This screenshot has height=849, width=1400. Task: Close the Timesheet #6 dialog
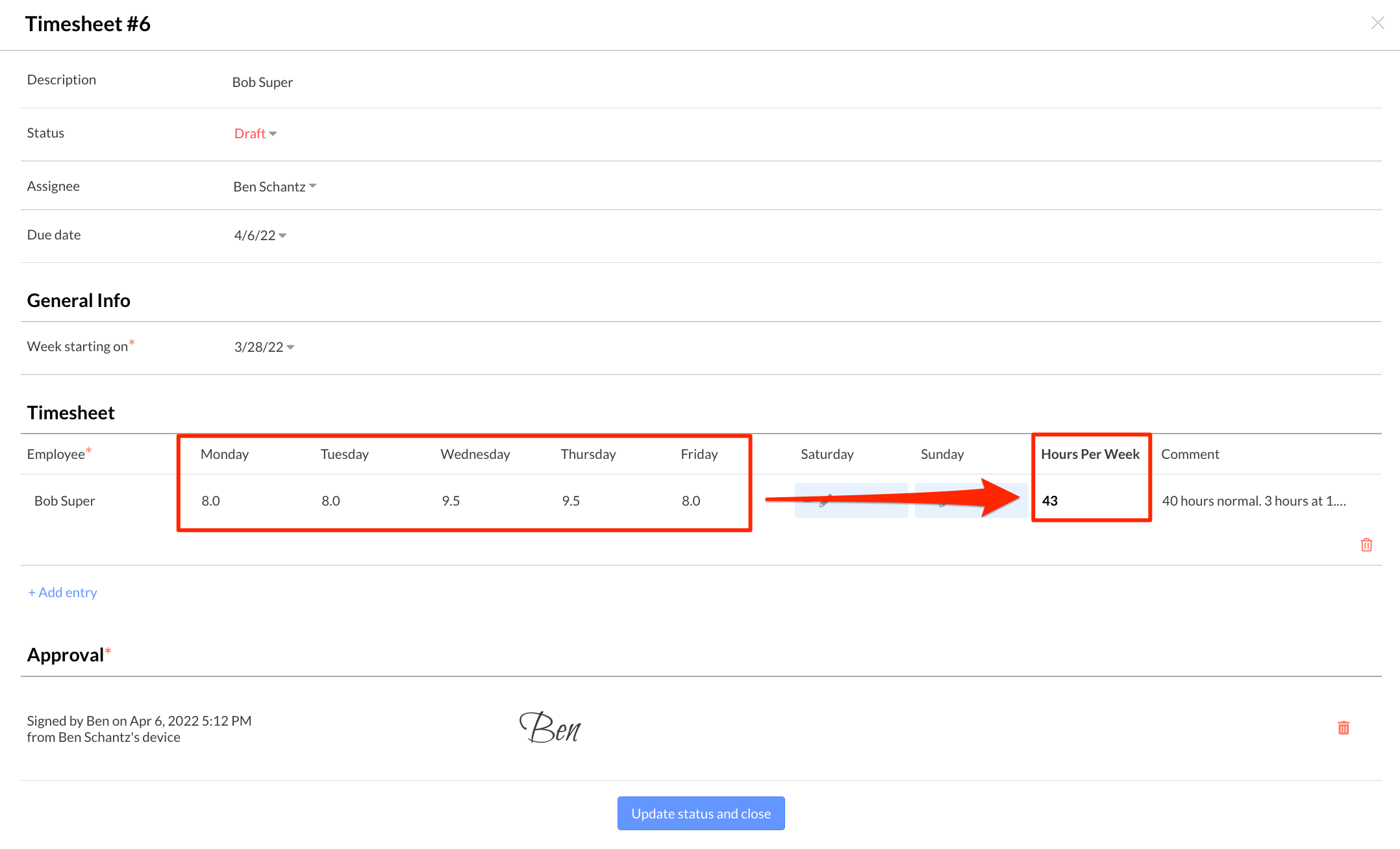[1378, 23]
